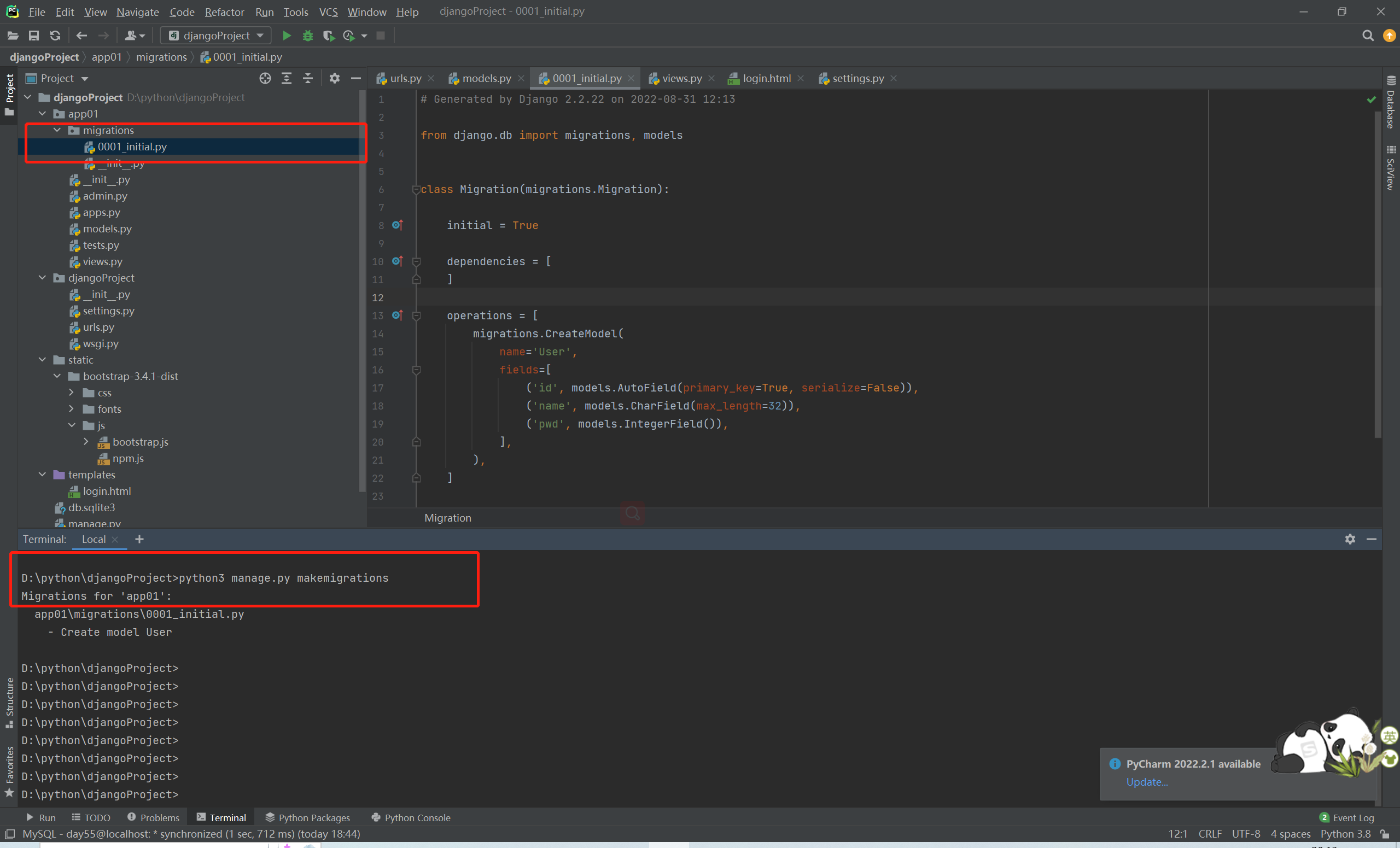
Task: Open the djangoProject run configuration dropdown
Action: pyautogui.click(x=216, y=36)
